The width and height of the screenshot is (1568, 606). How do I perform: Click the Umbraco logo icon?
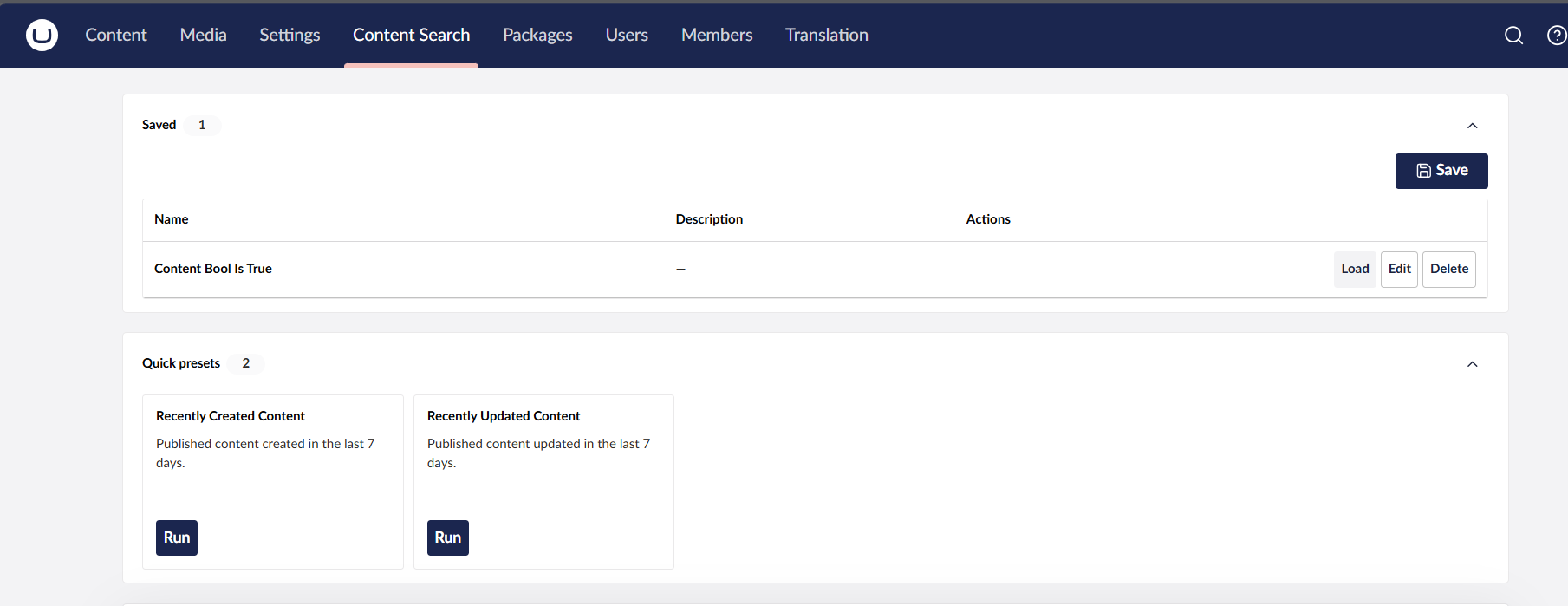[x=42, y=35]
